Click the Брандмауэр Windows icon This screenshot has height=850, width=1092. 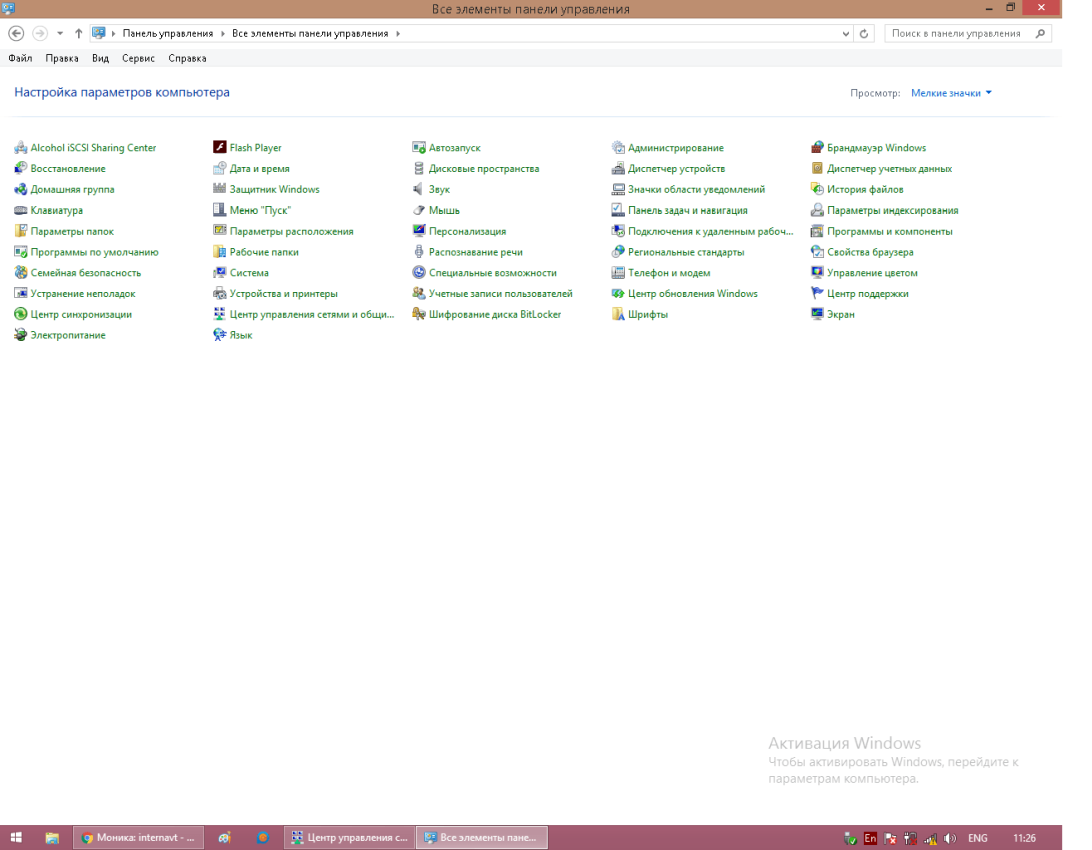pos(817,148)
